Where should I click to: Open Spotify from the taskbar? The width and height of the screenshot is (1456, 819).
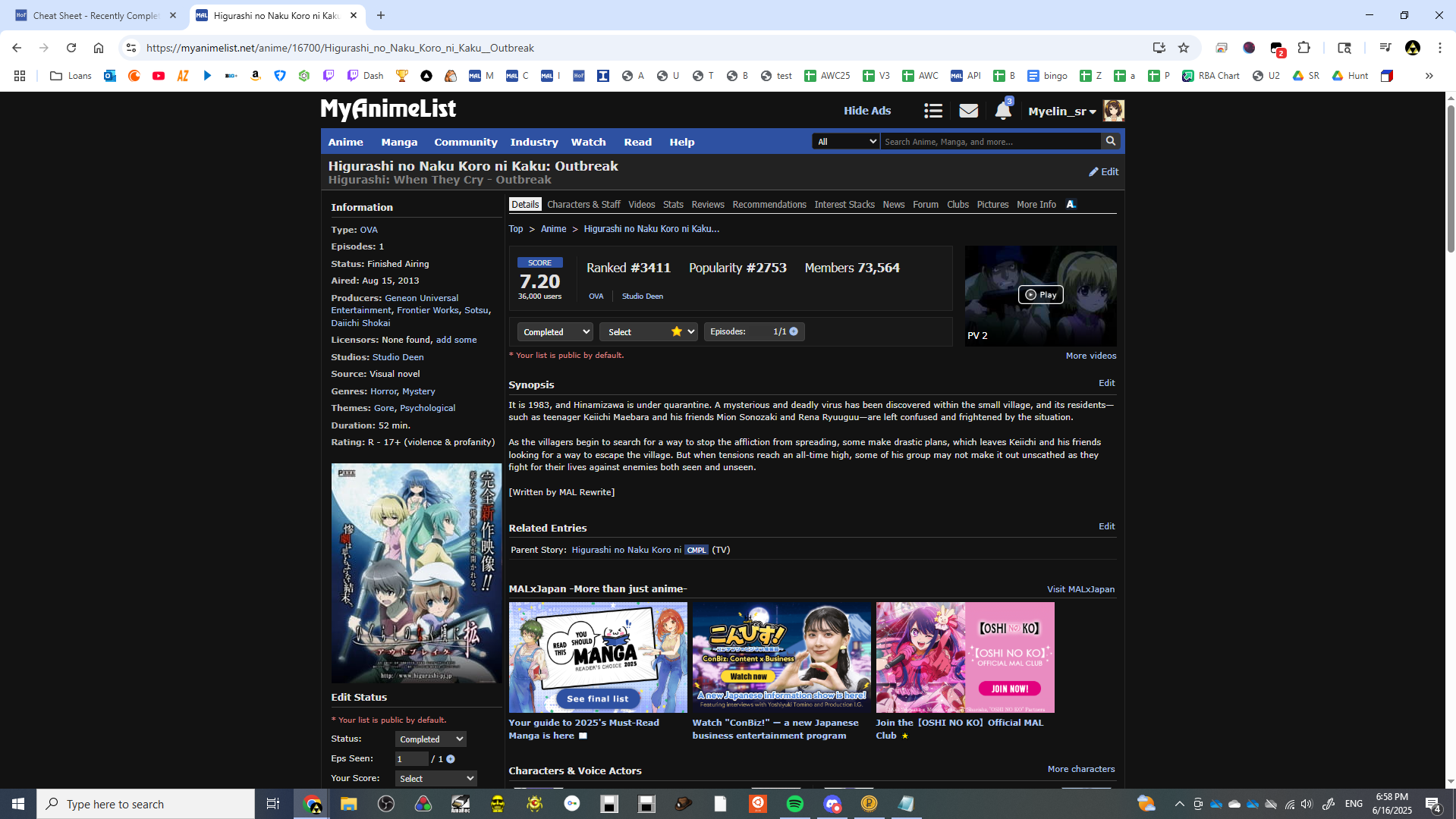(795, 804)
